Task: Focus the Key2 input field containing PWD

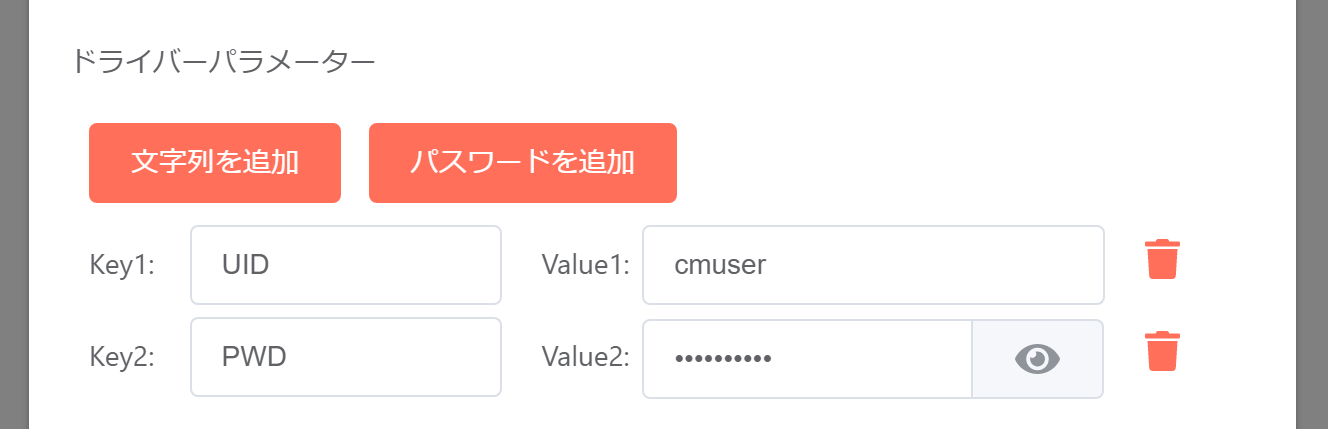Action: point(346,357)
